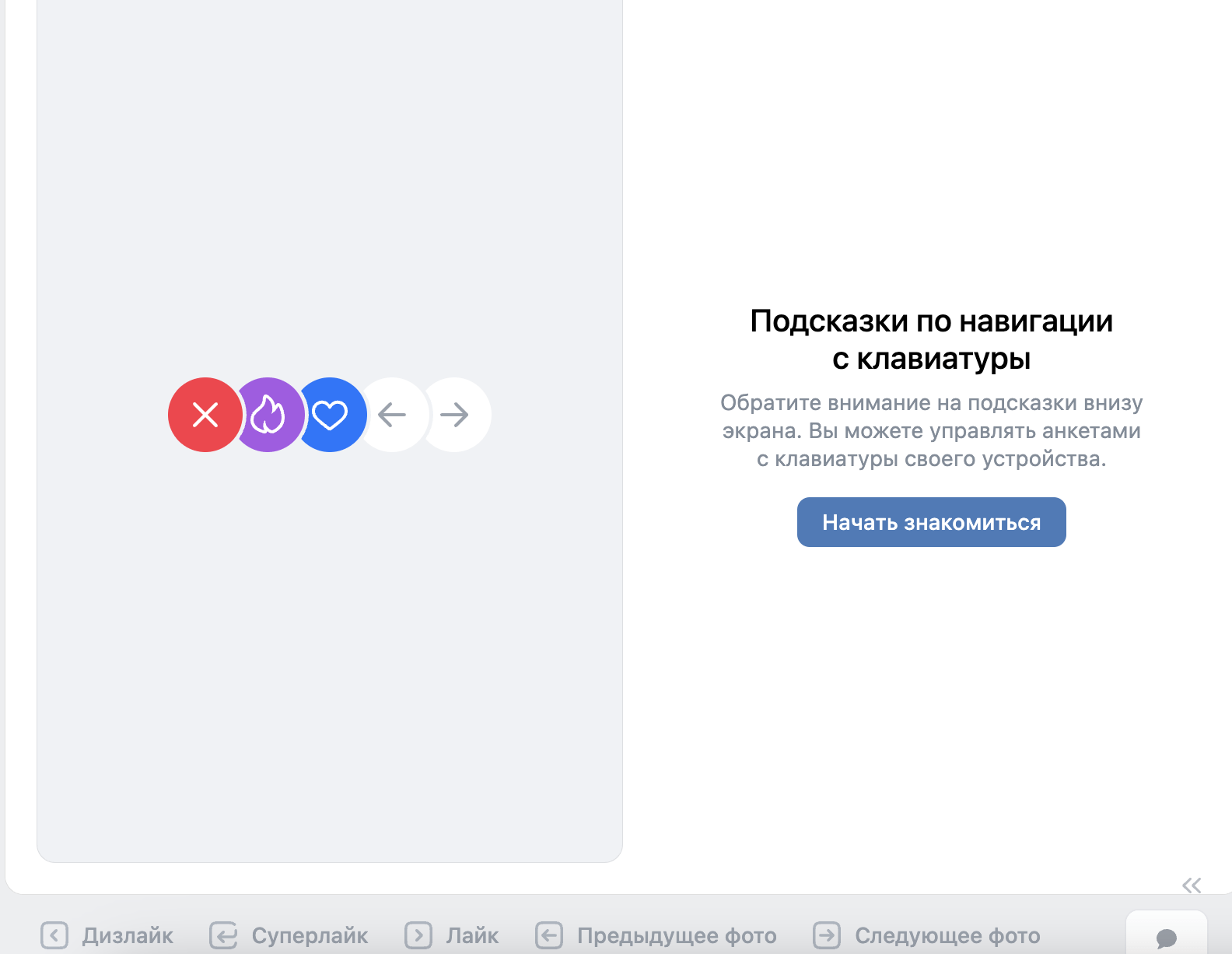Select the Предыдущее фото hint label

coord(677,935)
